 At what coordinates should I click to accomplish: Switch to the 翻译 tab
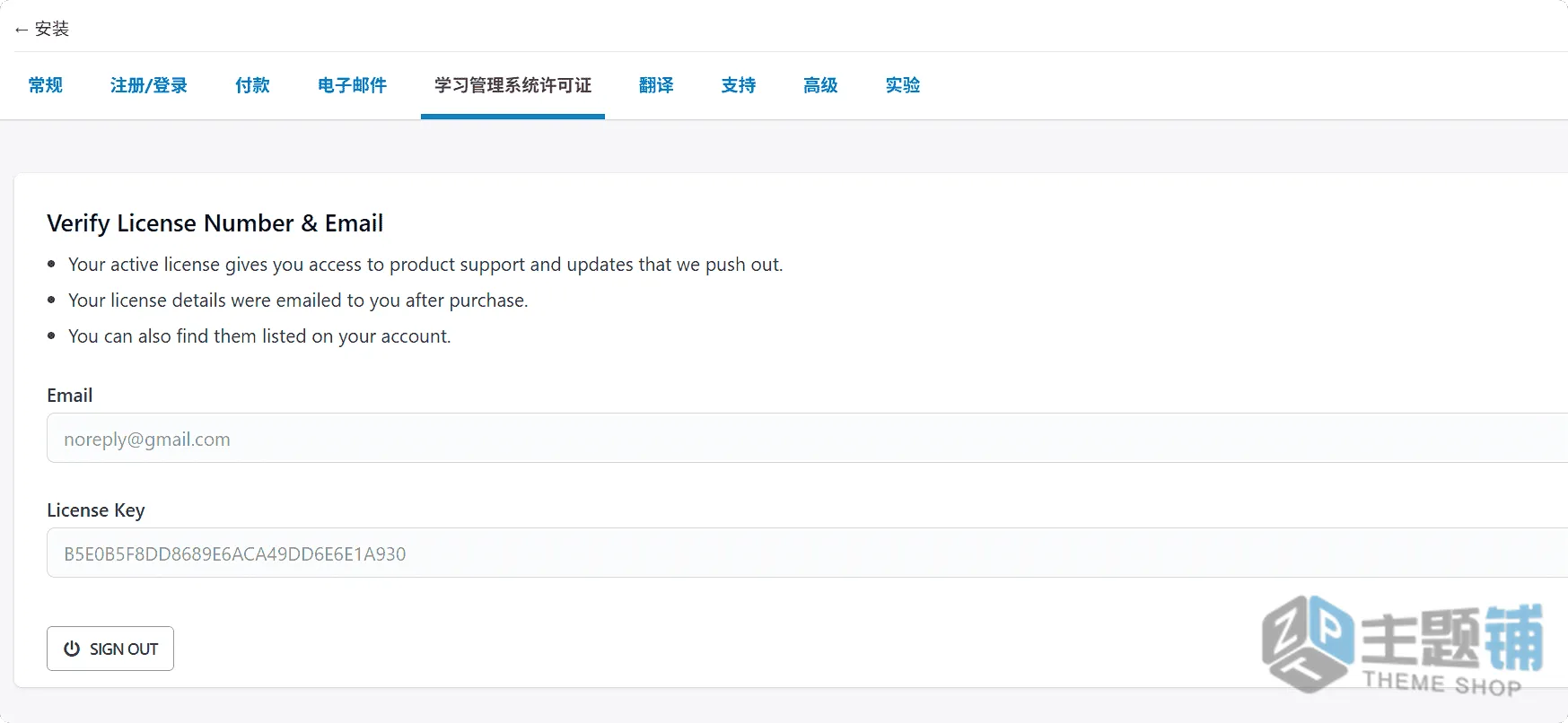coord(656,85)
